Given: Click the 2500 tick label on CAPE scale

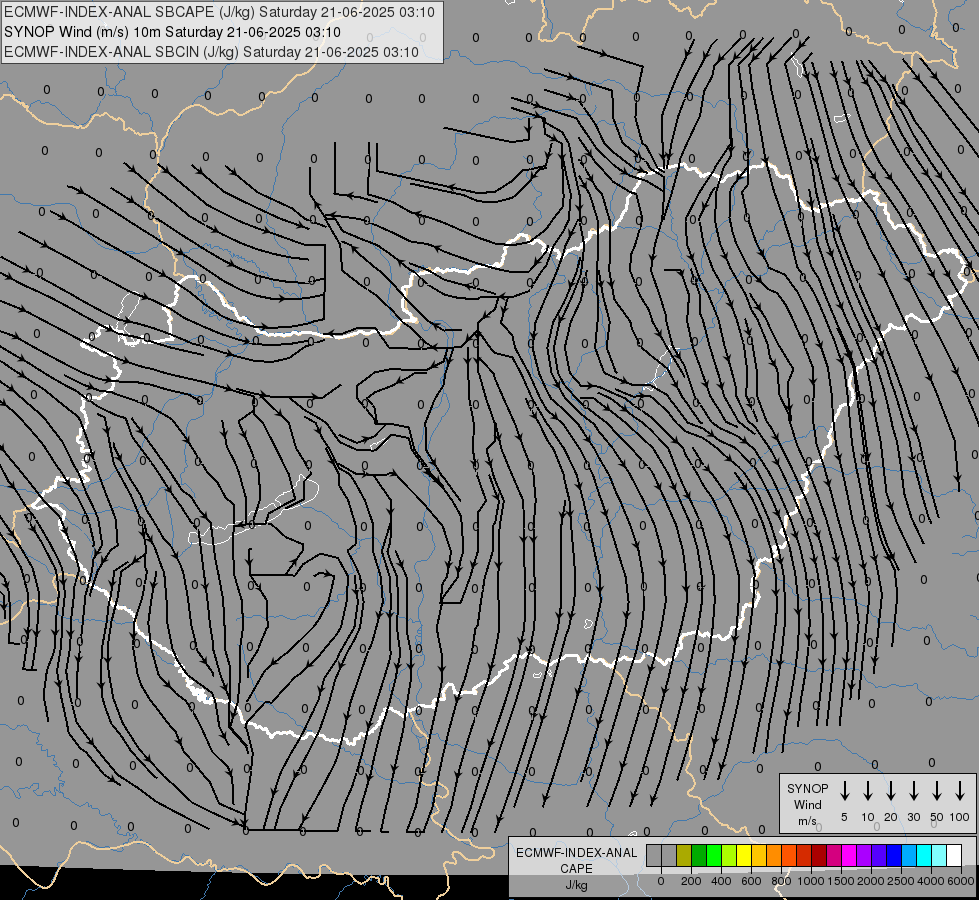Looking at the screenshot, I should (901, 881).
